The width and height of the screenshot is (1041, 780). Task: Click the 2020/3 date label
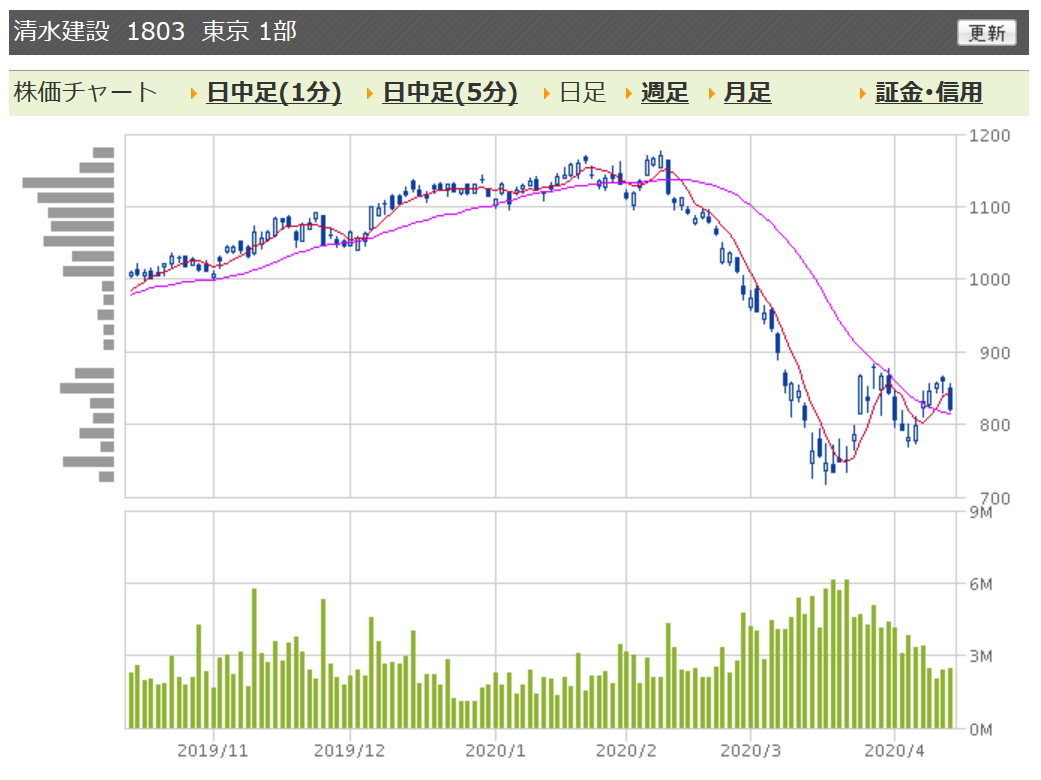pyautogui.click(x=751, y=751)
